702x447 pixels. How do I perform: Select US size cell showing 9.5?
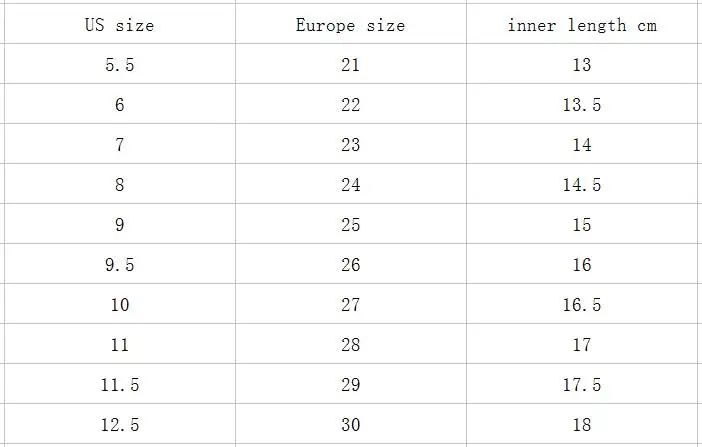click(x=119, y=265)
